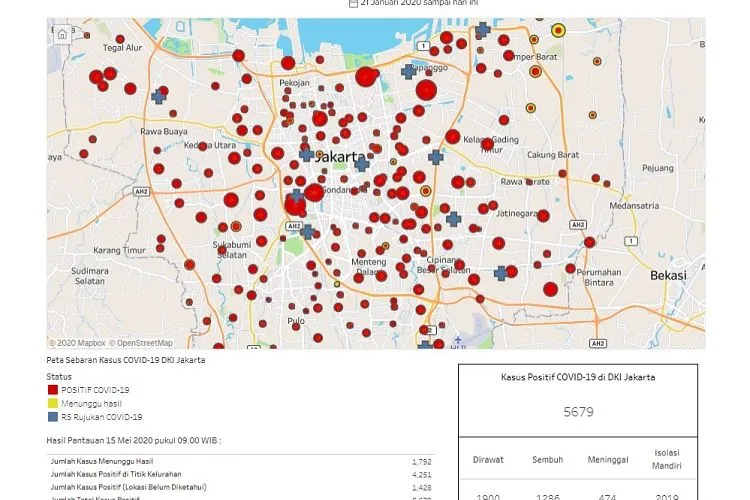This screenshot has width=750, height=500.
Task: Click the calendar icon beside the date range
Action: point(353,3)
